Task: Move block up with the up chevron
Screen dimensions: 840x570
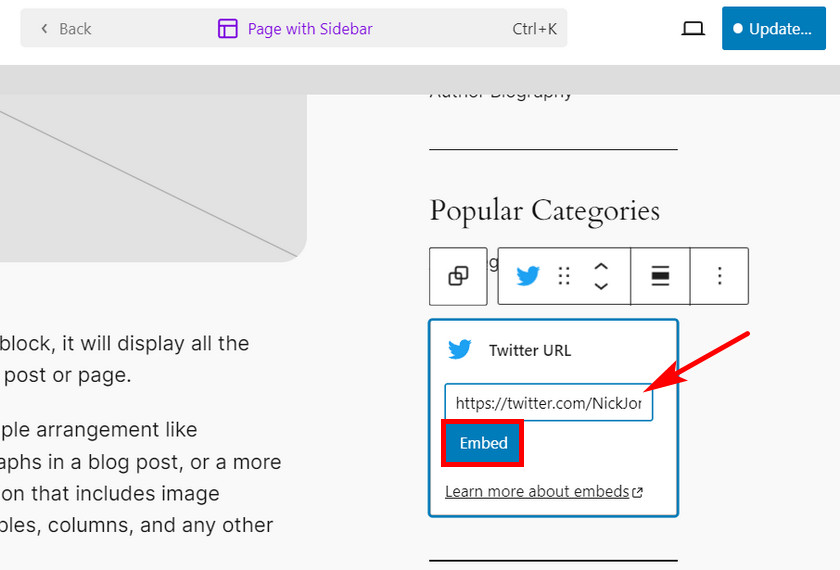Action: [x=601, y=266]
